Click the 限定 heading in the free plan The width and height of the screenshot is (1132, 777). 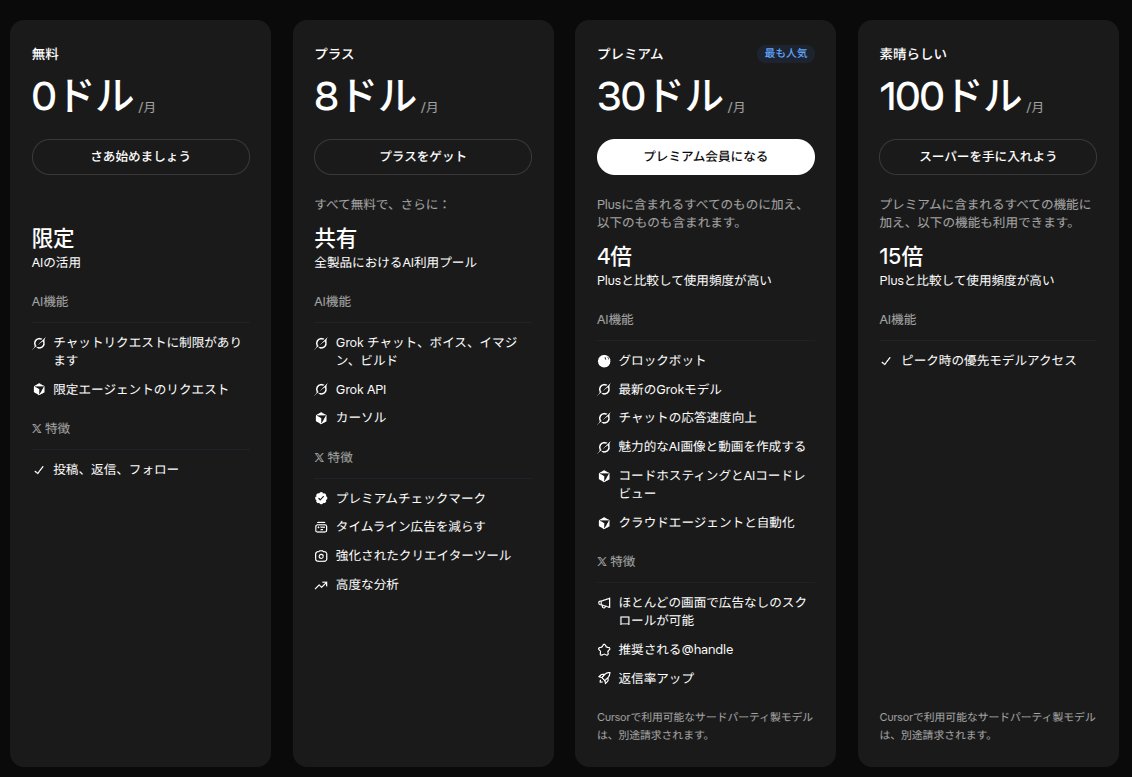(x=53, y=238)
